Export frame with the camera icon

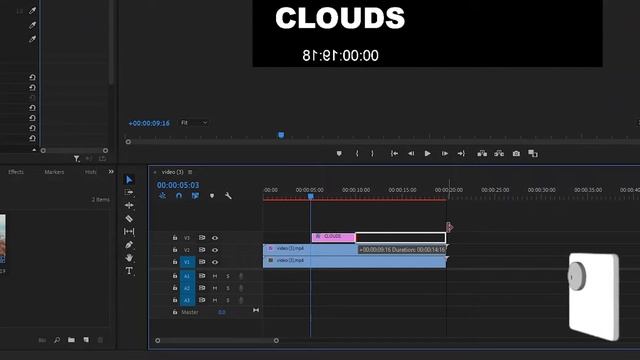(516, 153)
